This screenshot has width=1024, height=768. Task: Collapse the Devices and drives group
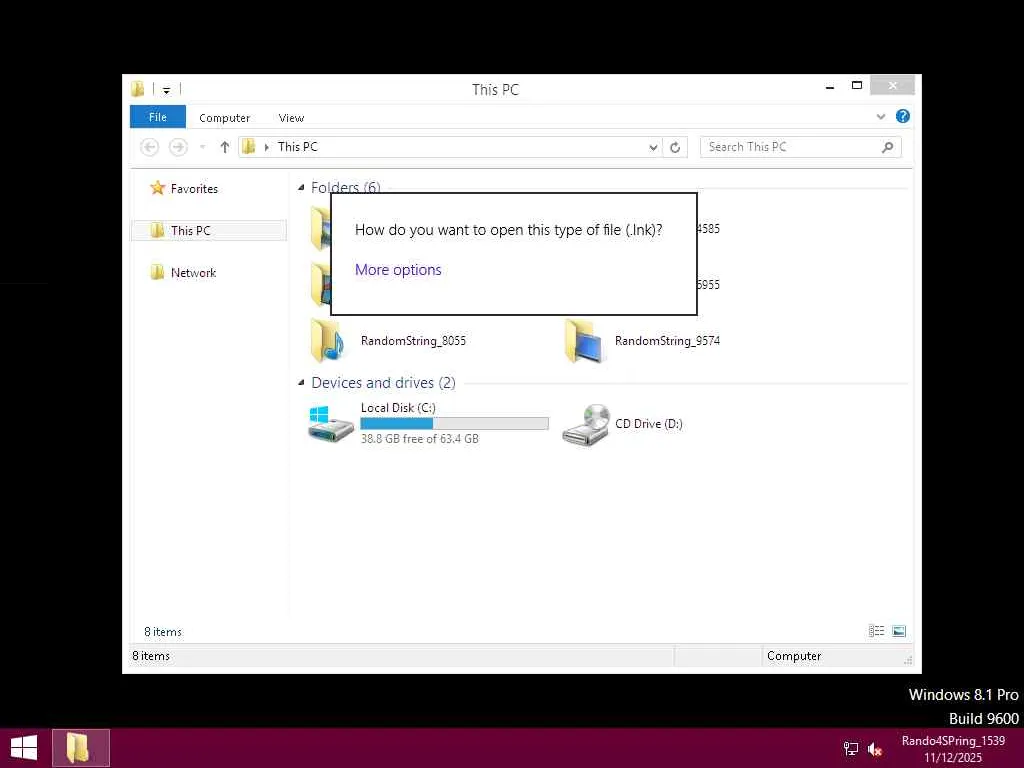tap(301, 383)
